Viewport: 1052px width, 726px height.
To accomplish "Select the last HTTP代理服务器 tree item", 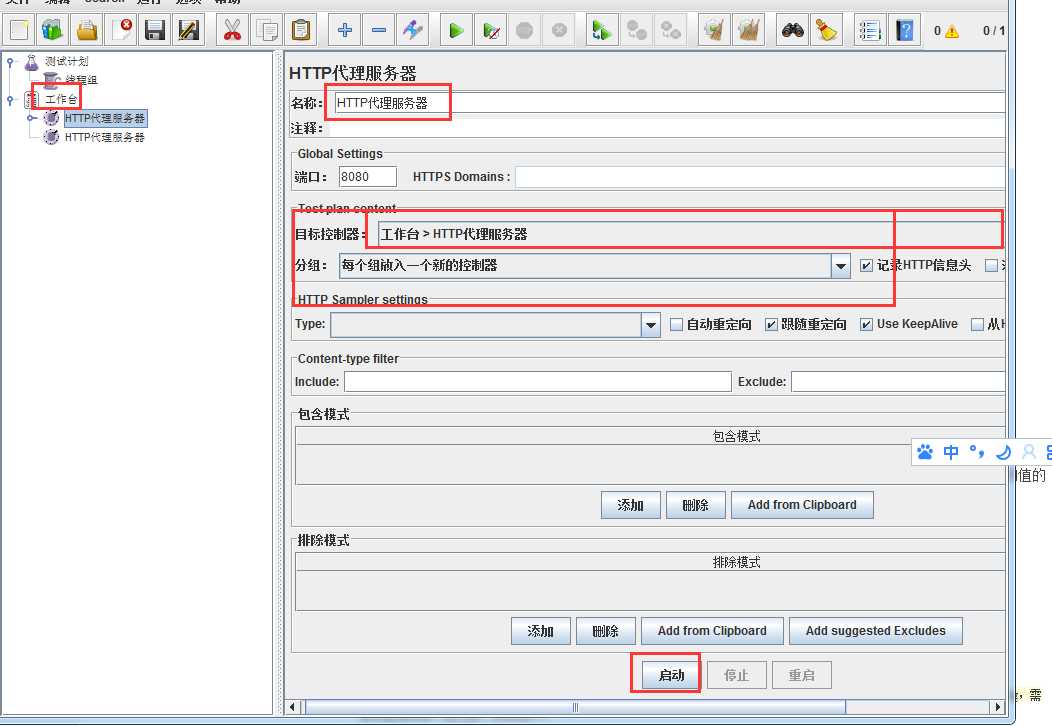I will tap(105, 137).
